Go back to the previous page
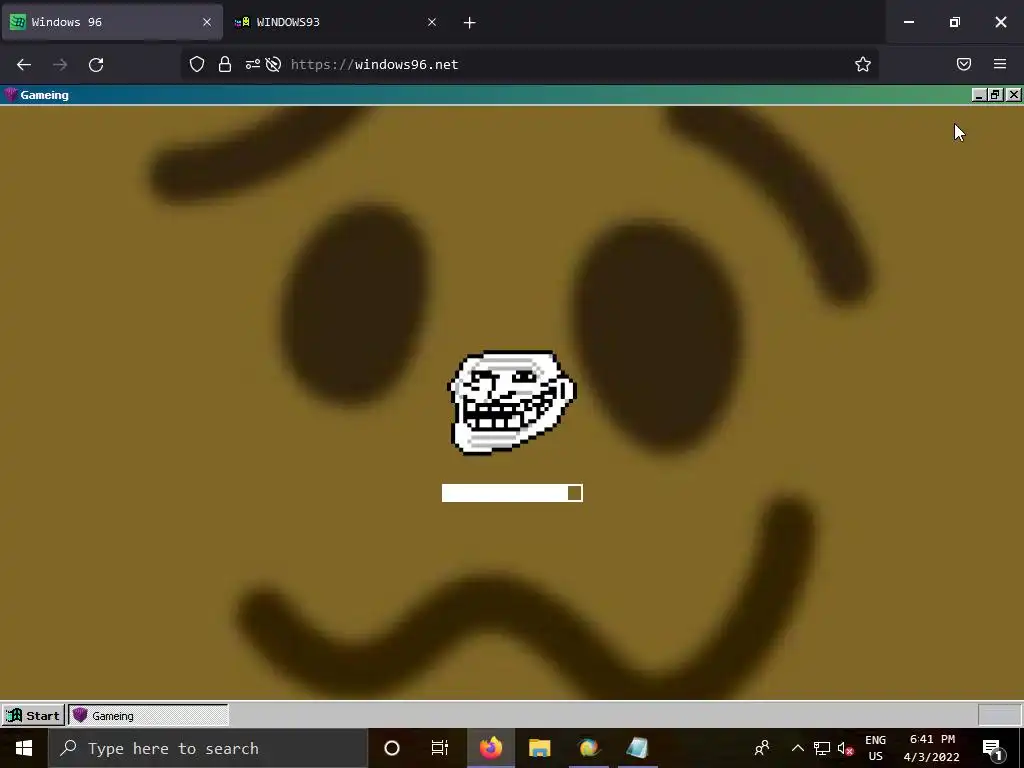 pos(24,65)
